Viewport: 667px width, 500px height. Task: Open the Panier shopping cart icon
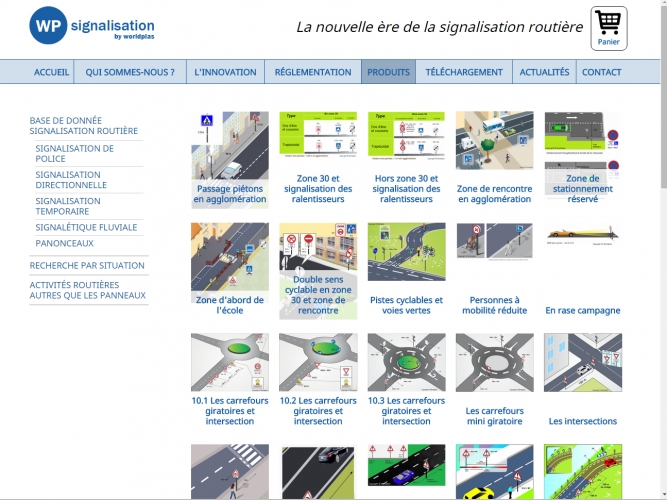click(608, 28)
